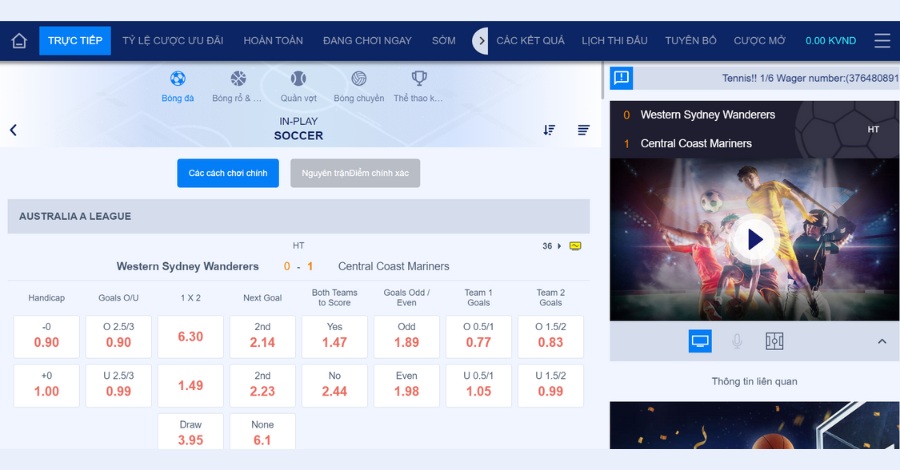This screenshot has width=900, height=470.
Task: Select the Bóng đá soccer icon
Action: click(x=177, y=79)
